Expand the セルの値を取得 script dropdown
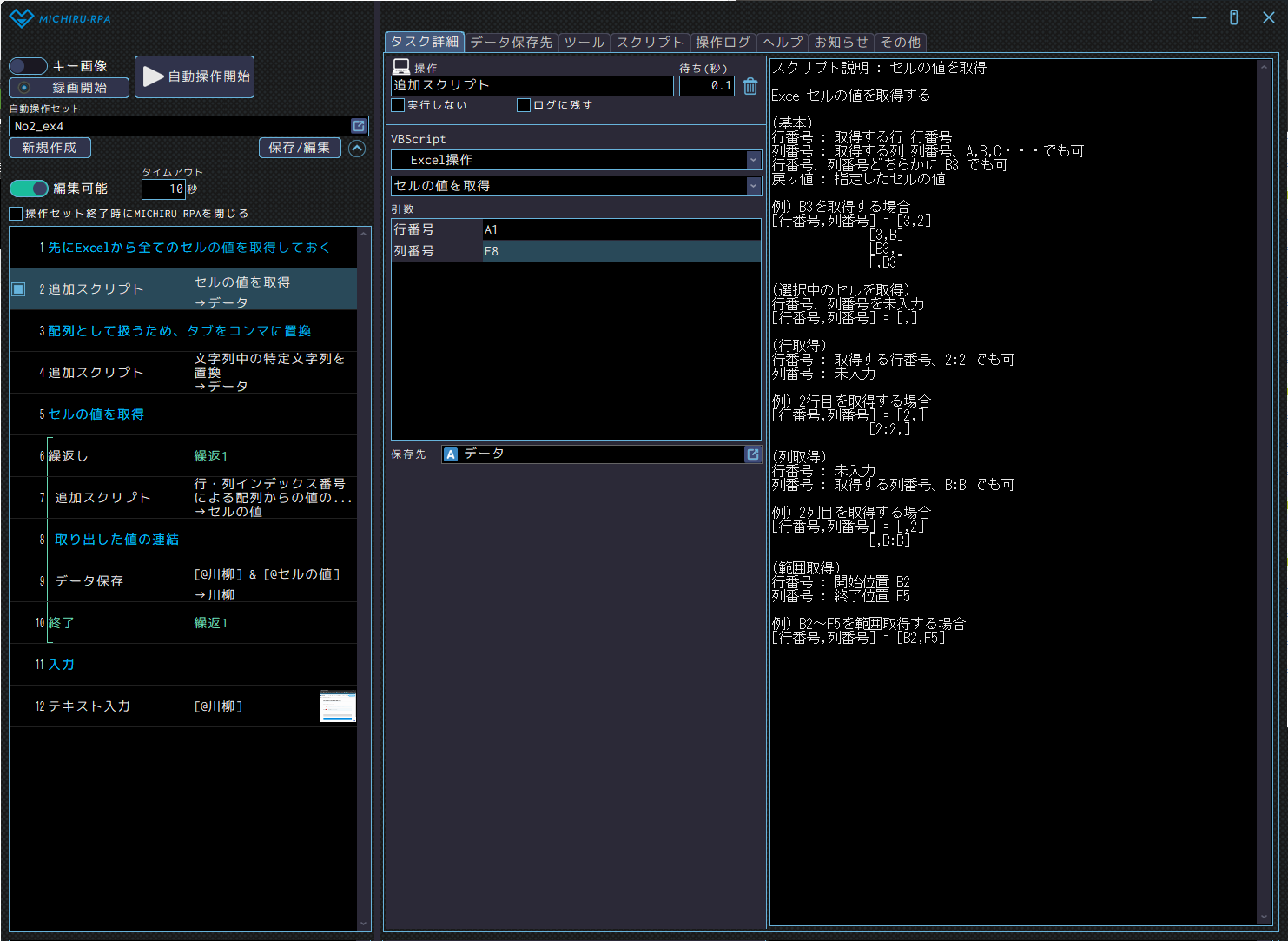This screenshot has height=941, width=1288. pyautogui.click(x=753, y=186)
